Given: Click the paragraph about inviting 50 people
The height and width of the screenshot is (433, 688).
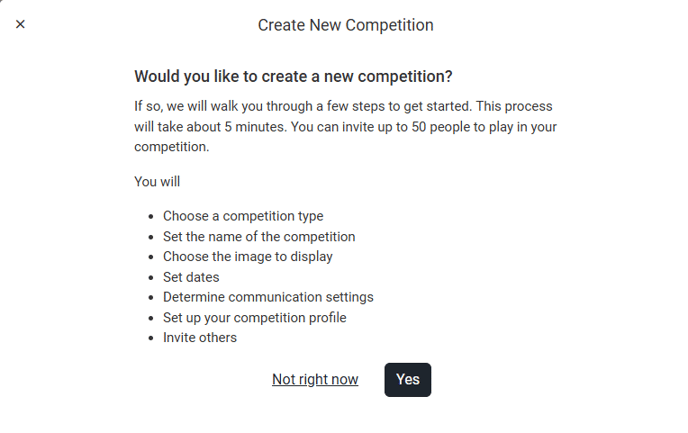Looking at the screenshot, I should pyautogui.click(x=343, y=126).
